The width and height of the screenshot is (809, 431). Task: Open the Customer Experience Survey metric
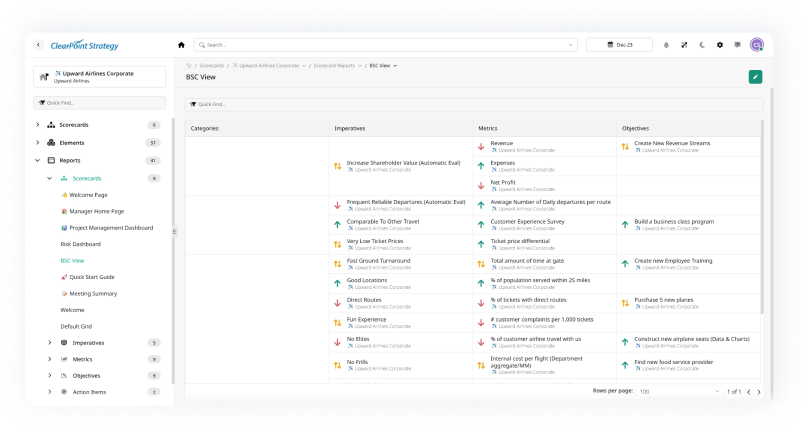pos(527,221)
